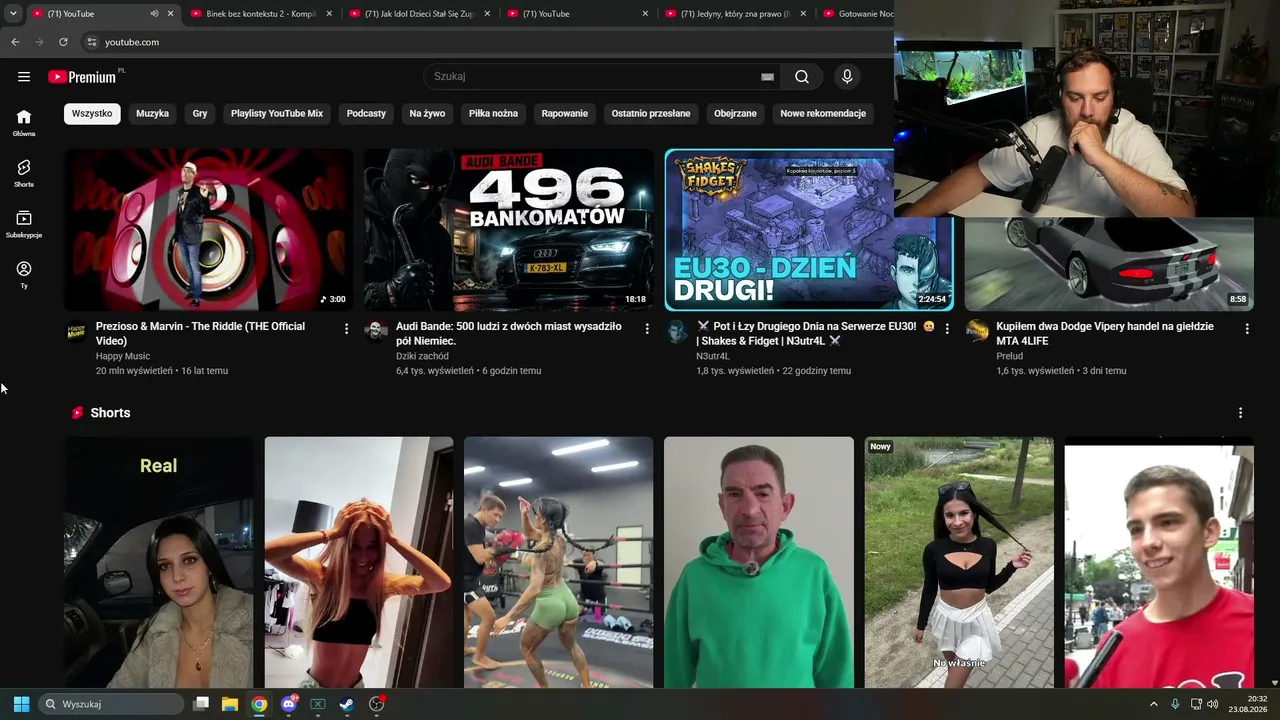Open the Ty sidebar section
The image size is (1280, 720).
pos(24,274)
